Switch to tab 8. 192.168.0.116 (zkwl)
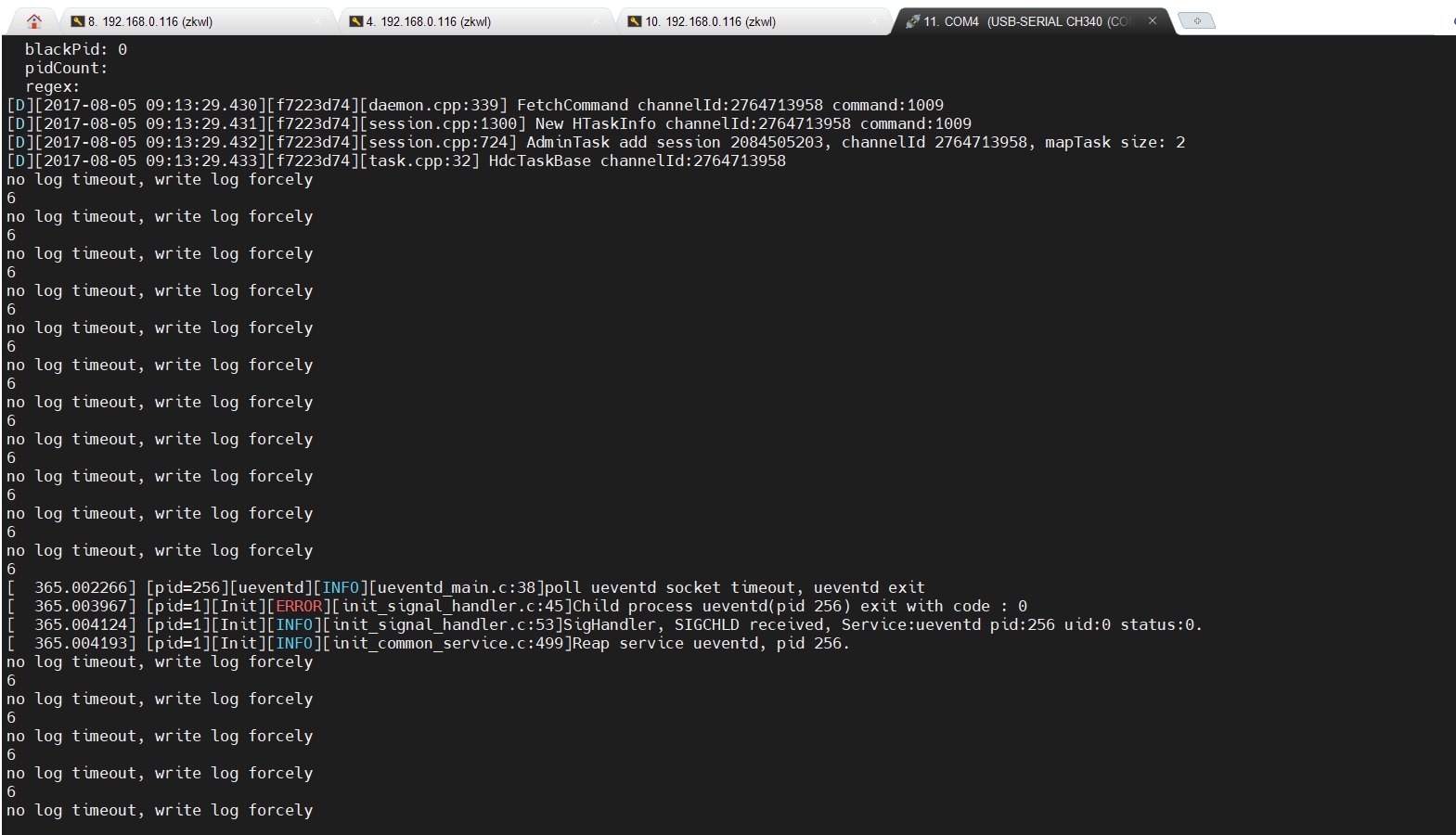Image resolution: width=1456 pixels, height=835 pixels. (x=197, y=21)
